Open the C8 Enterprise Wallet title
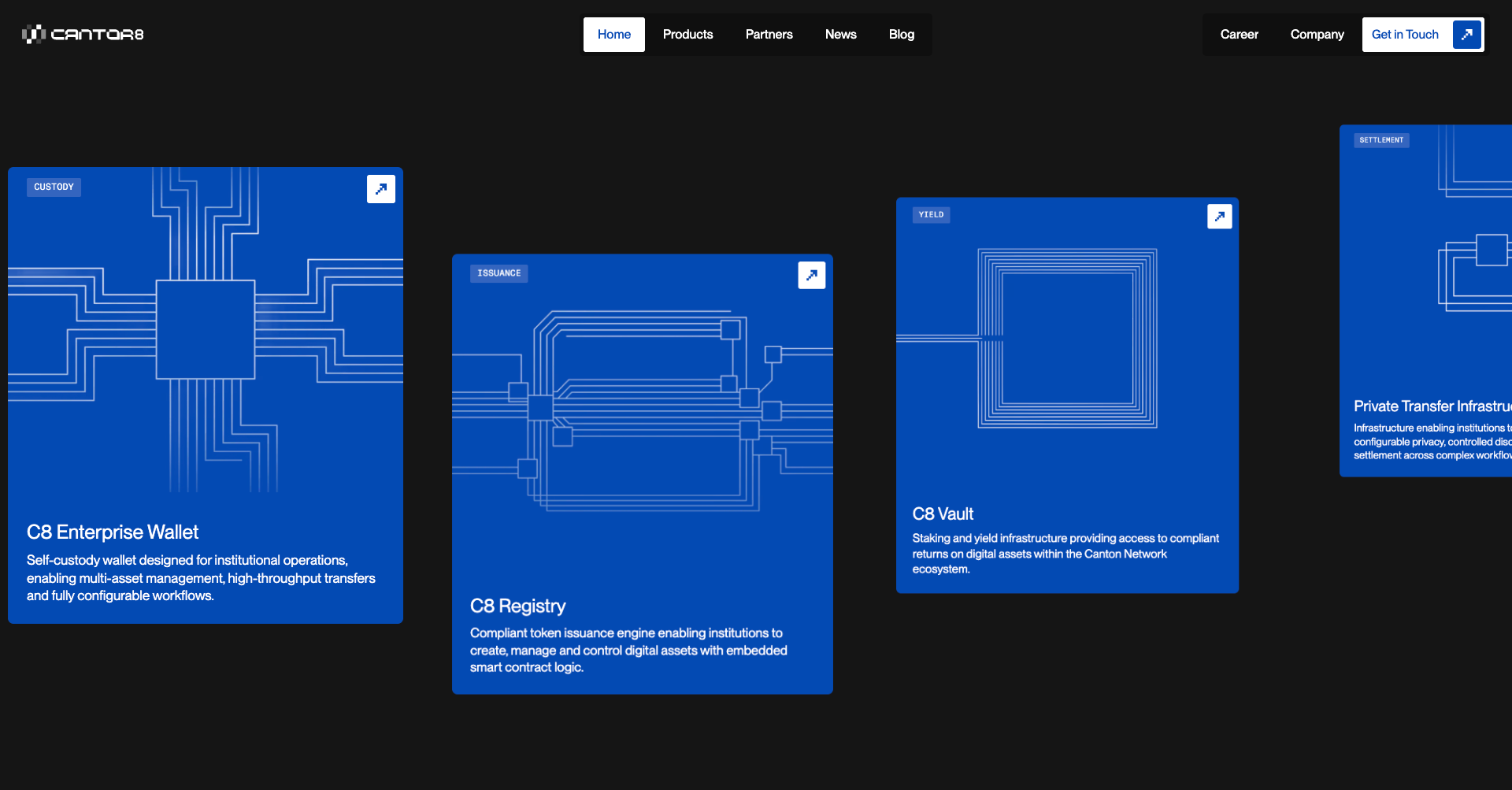 click(113, 532)
